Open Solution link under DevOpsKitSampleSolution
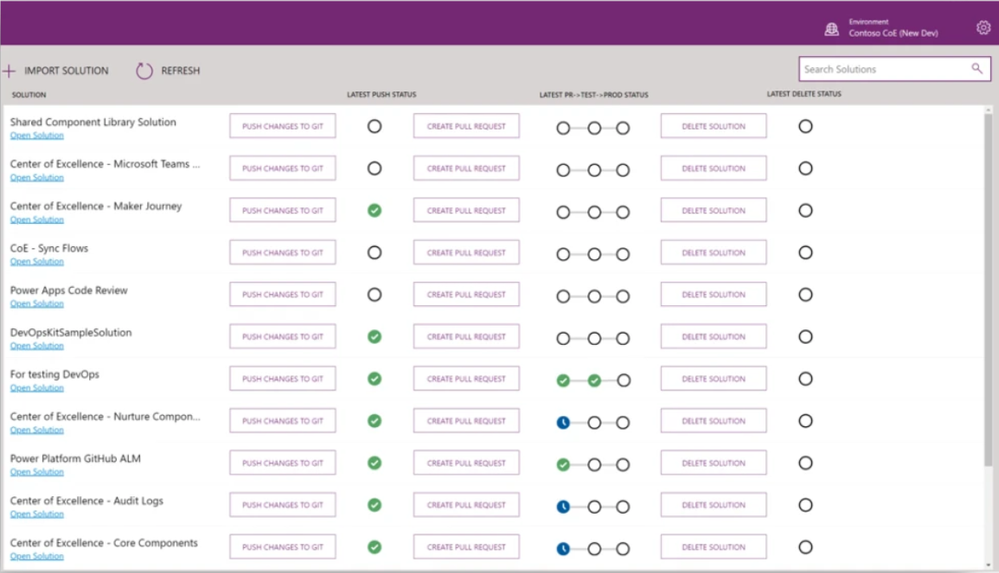 click(x=37, y=345)
